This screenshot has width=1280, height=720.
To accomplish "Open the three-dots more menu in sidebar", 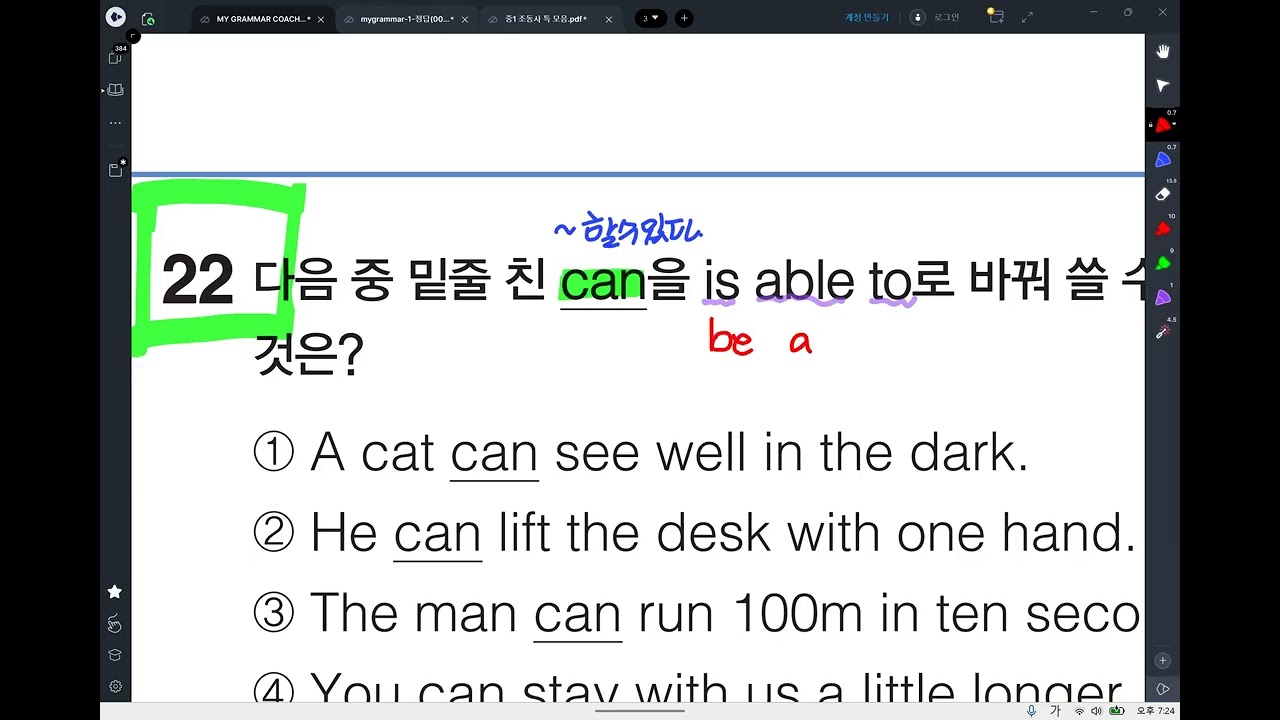I will coord(115,123).
